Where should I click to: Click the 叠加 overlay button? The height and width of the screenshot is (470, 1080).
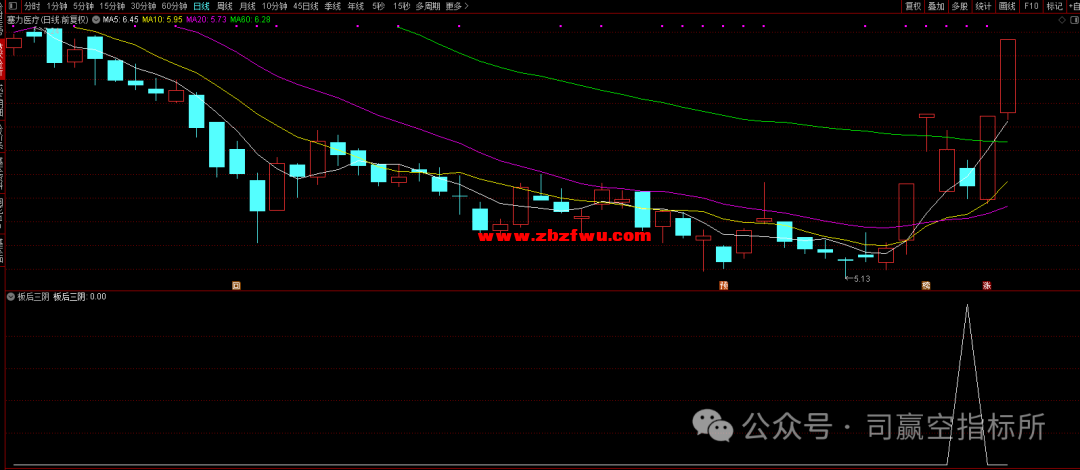click(x=936, y=6)
